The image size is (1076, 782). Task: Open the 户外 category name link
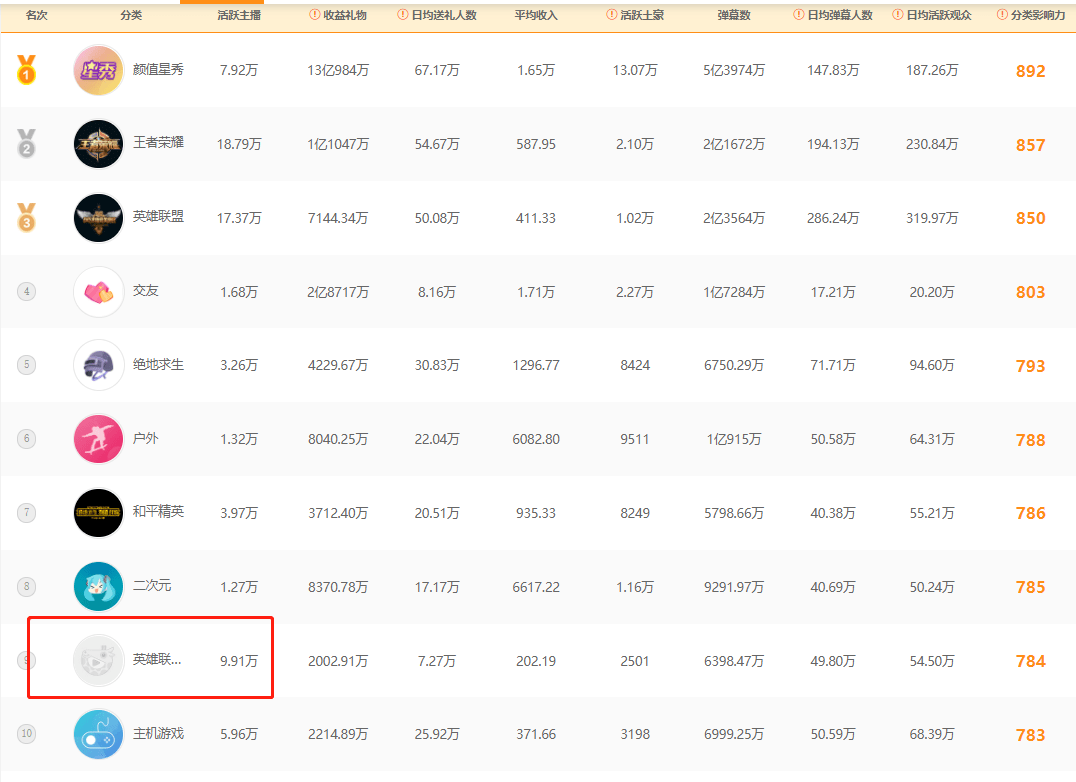coord(145,438)
